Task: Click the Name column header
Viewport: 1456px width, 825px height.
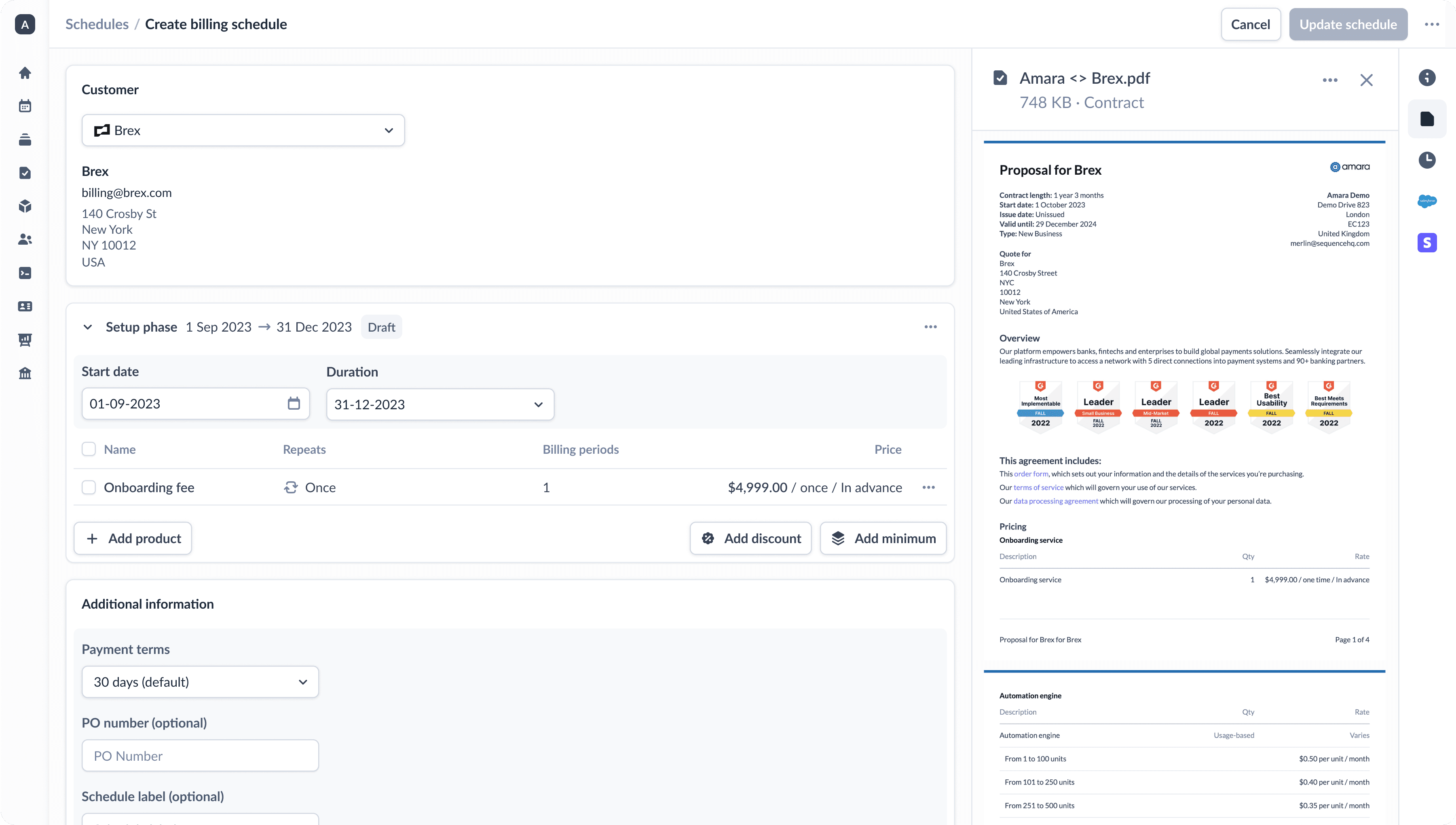Action: click(120, 449)
